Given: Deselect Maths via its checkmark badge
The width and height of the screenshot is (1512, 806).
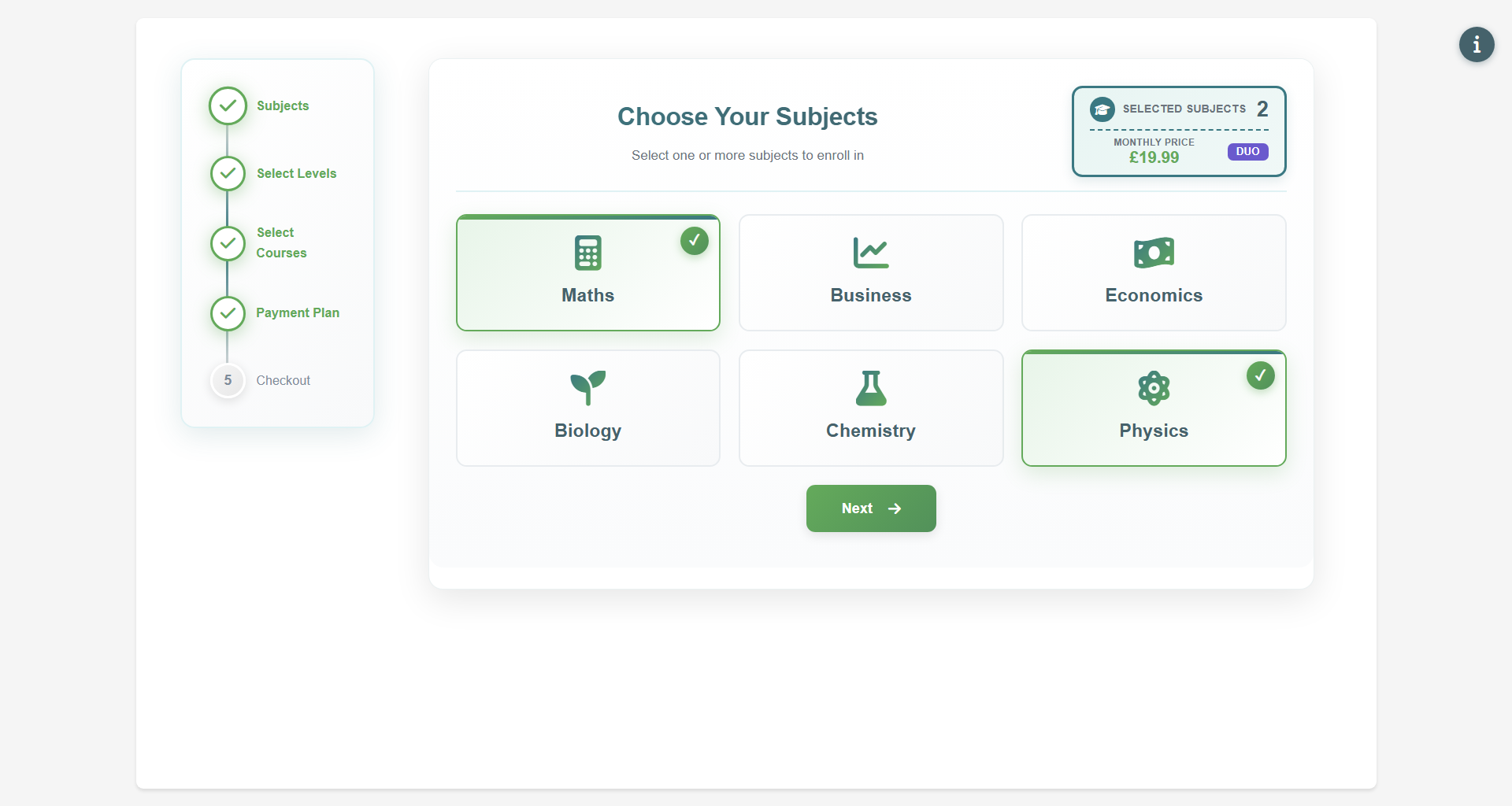Looking at the screenshot, I should coord(694,241).
